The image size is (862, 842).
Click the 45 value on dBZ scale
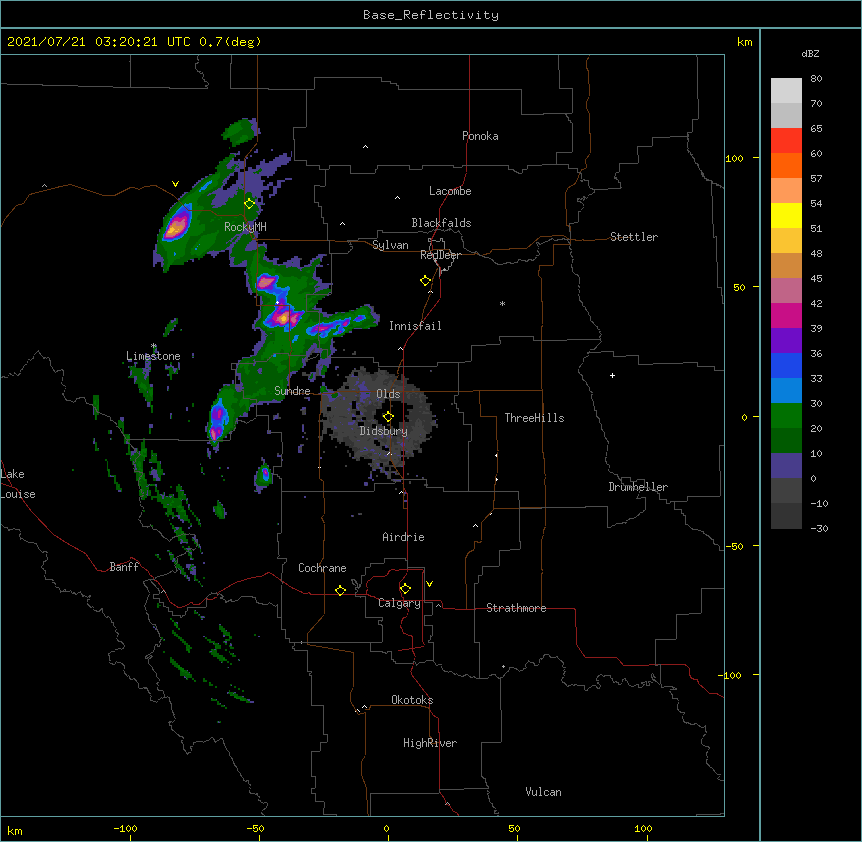click(816, 278)
